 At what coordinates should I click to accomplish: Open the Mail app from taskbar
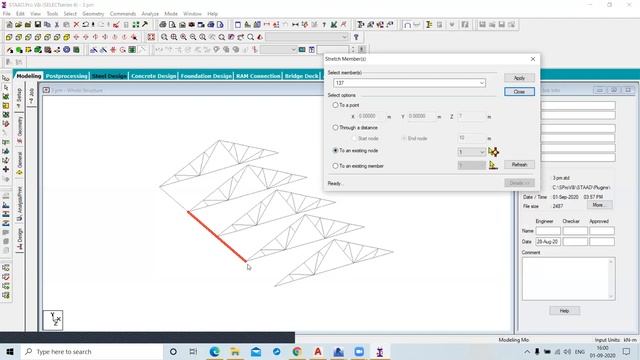coord(256,351)
